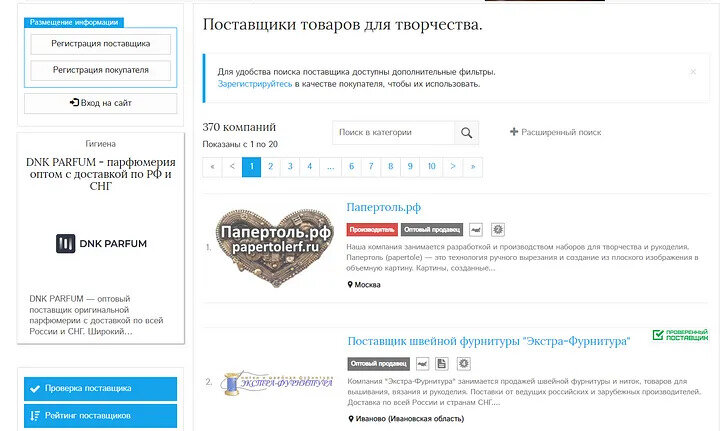Click the gear icon in Папертоль.рф row

(498, 229)
